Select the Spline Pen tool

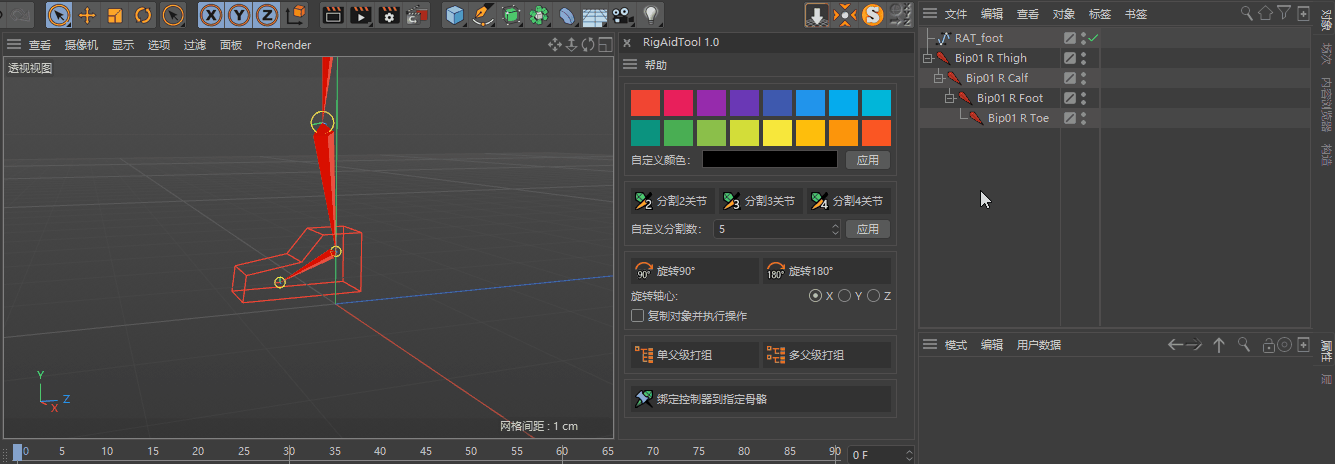[483, 14]
